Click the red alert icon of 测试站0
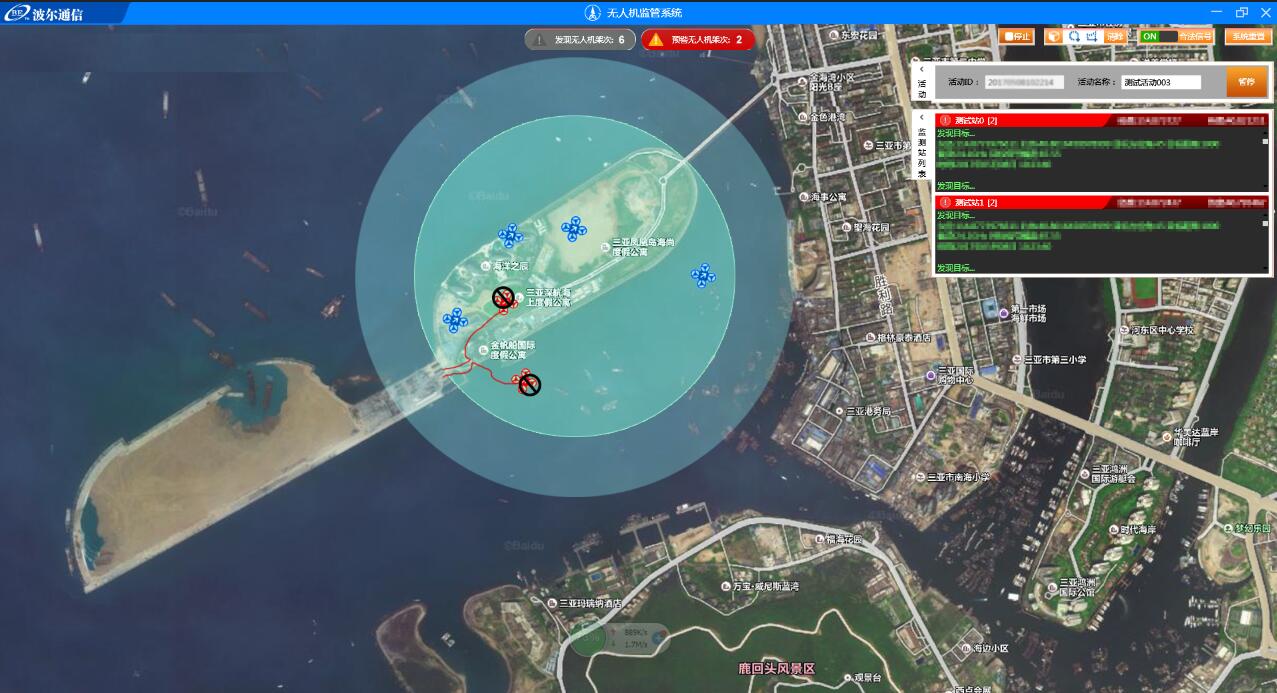 945,120
